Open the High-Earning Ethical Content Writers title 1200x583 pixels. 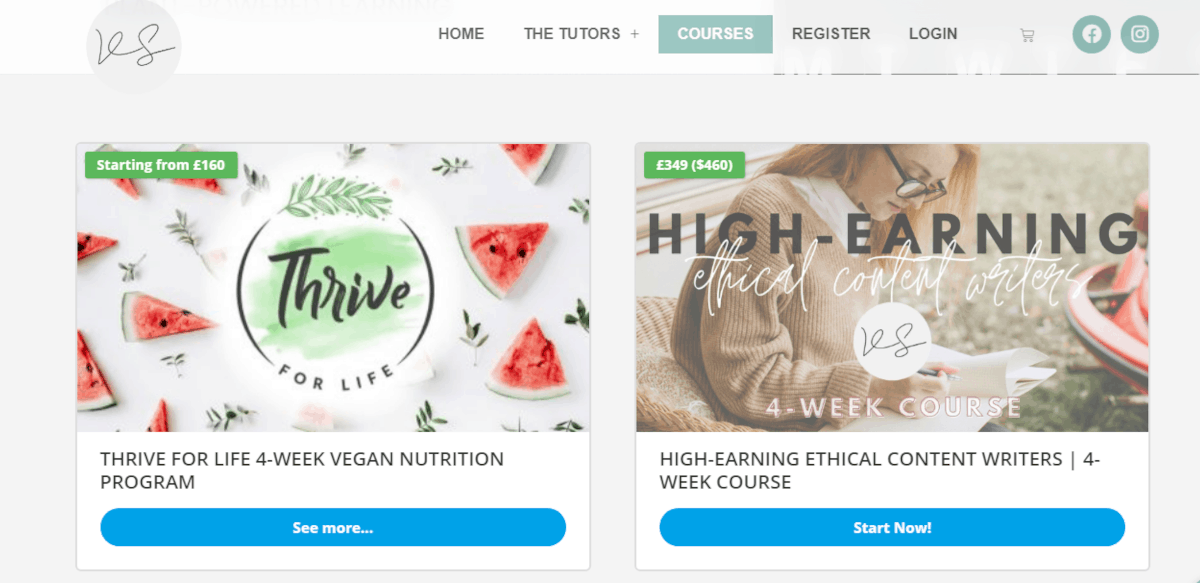(880, 471)
